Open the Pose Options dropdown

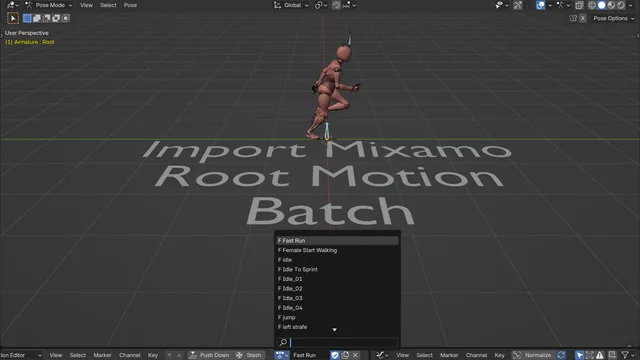(x=613, y=18)
